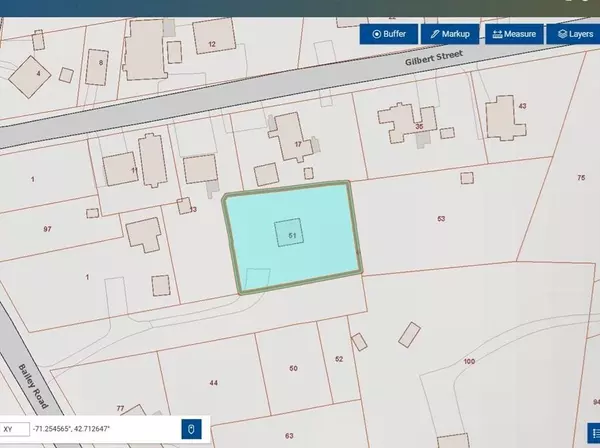
Task: Click the XY coordinate format selector
Action: [x=13, y=430]
